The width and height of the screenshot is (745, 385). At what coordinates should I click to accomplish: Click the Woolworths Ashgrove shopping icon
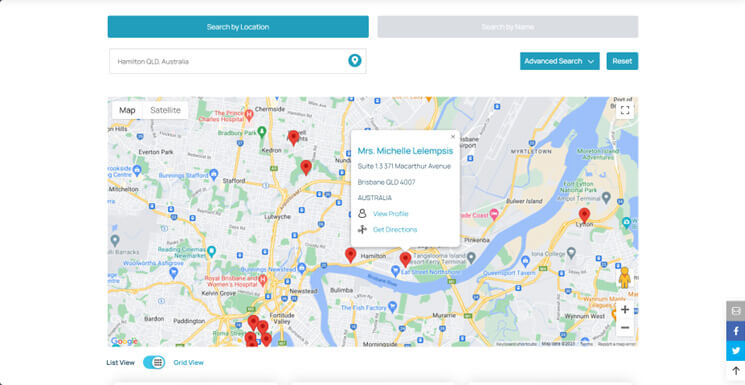(x=174, y=272)
